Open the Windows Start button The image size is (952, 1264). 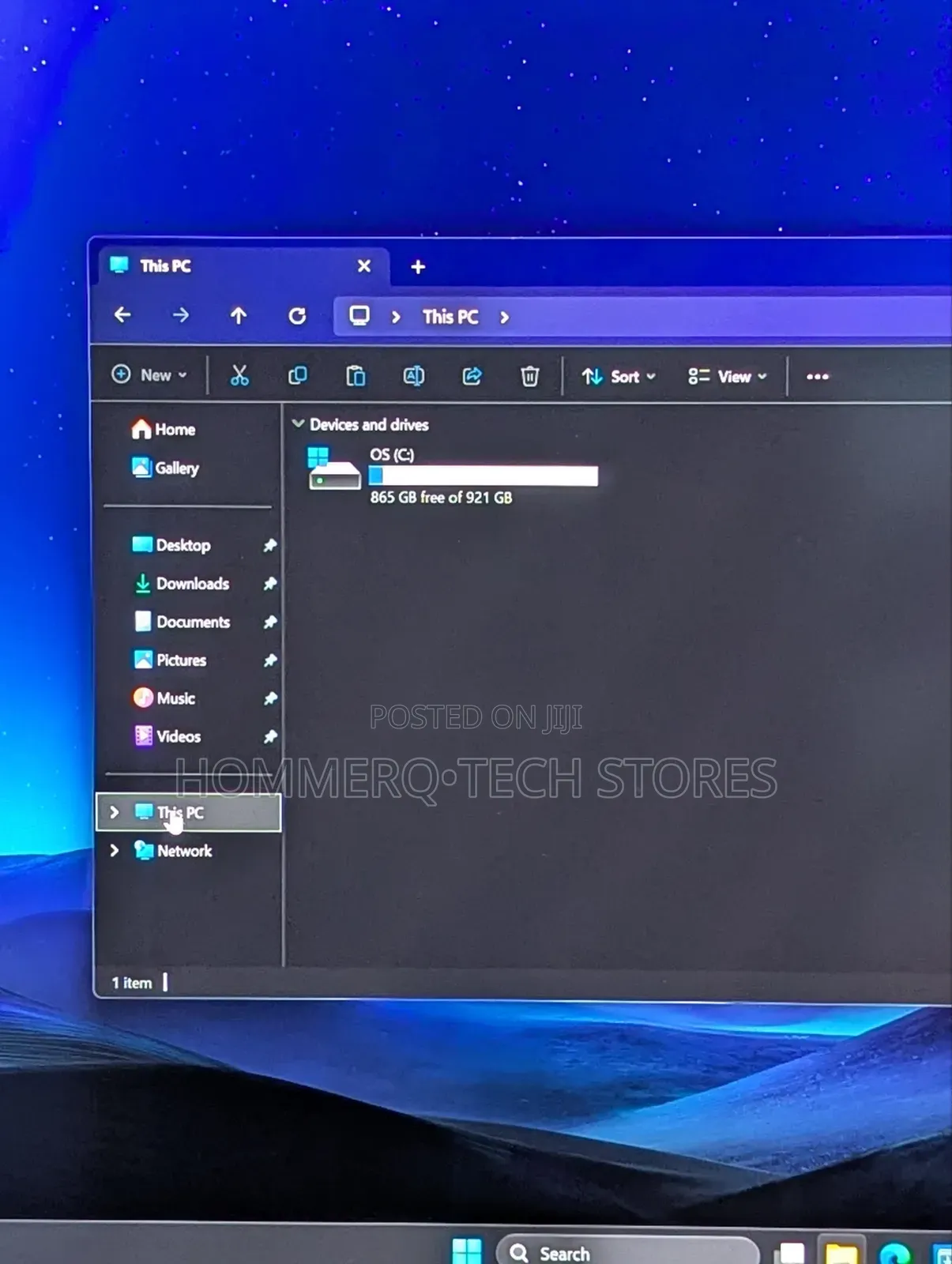click(466, 1251)
